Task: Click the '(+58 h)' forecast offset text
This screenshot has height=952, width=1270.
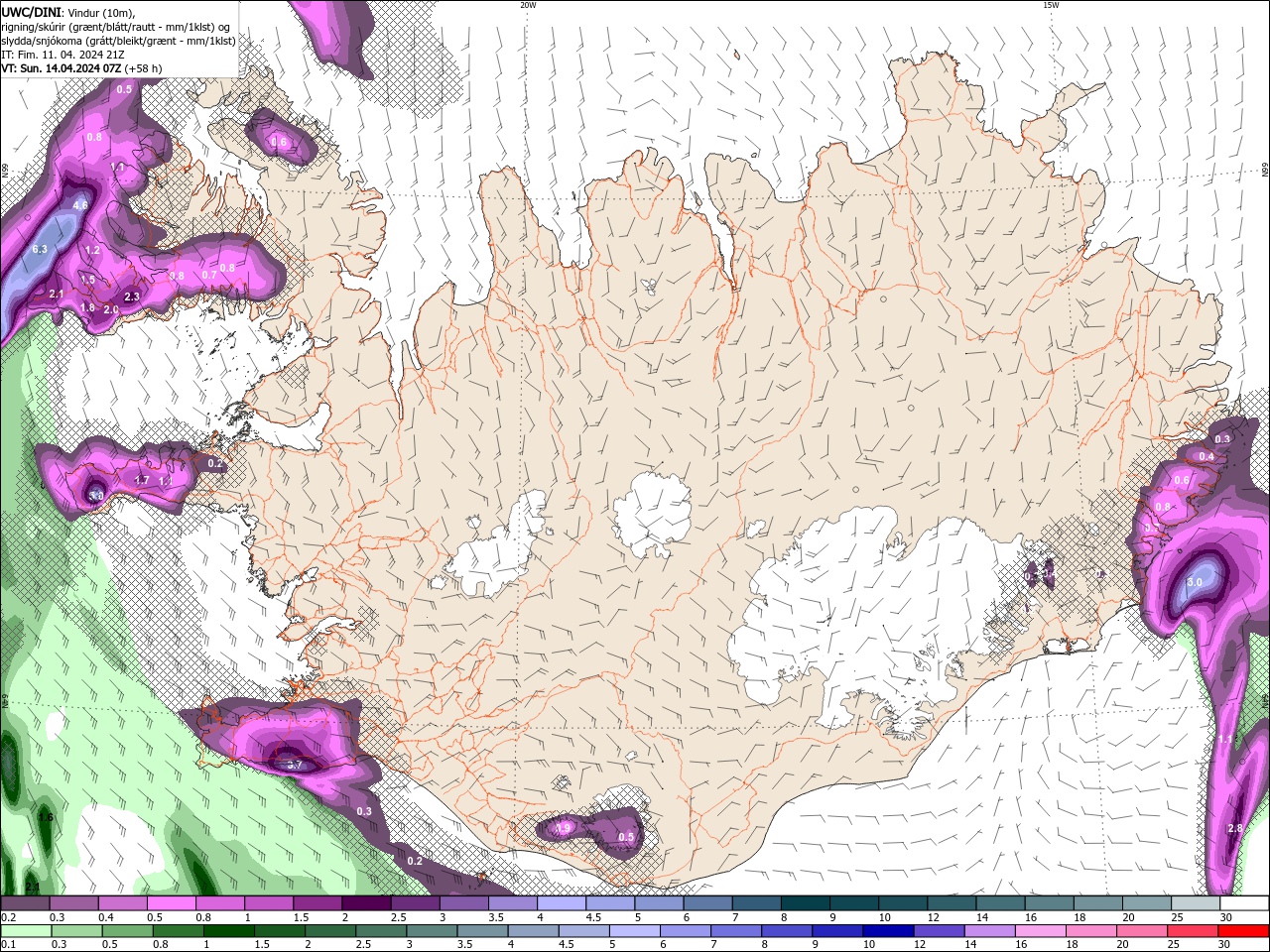Action: tap(144, 68)
